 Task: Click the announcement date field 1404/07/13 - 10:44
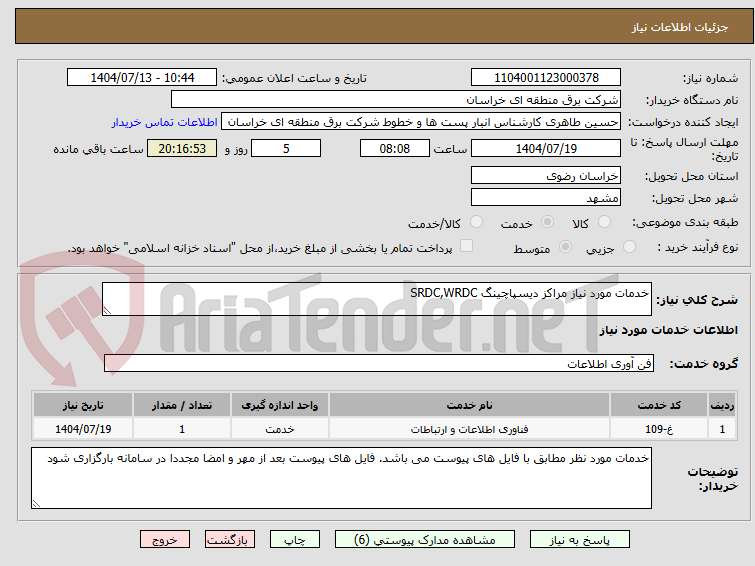[142, 78]
